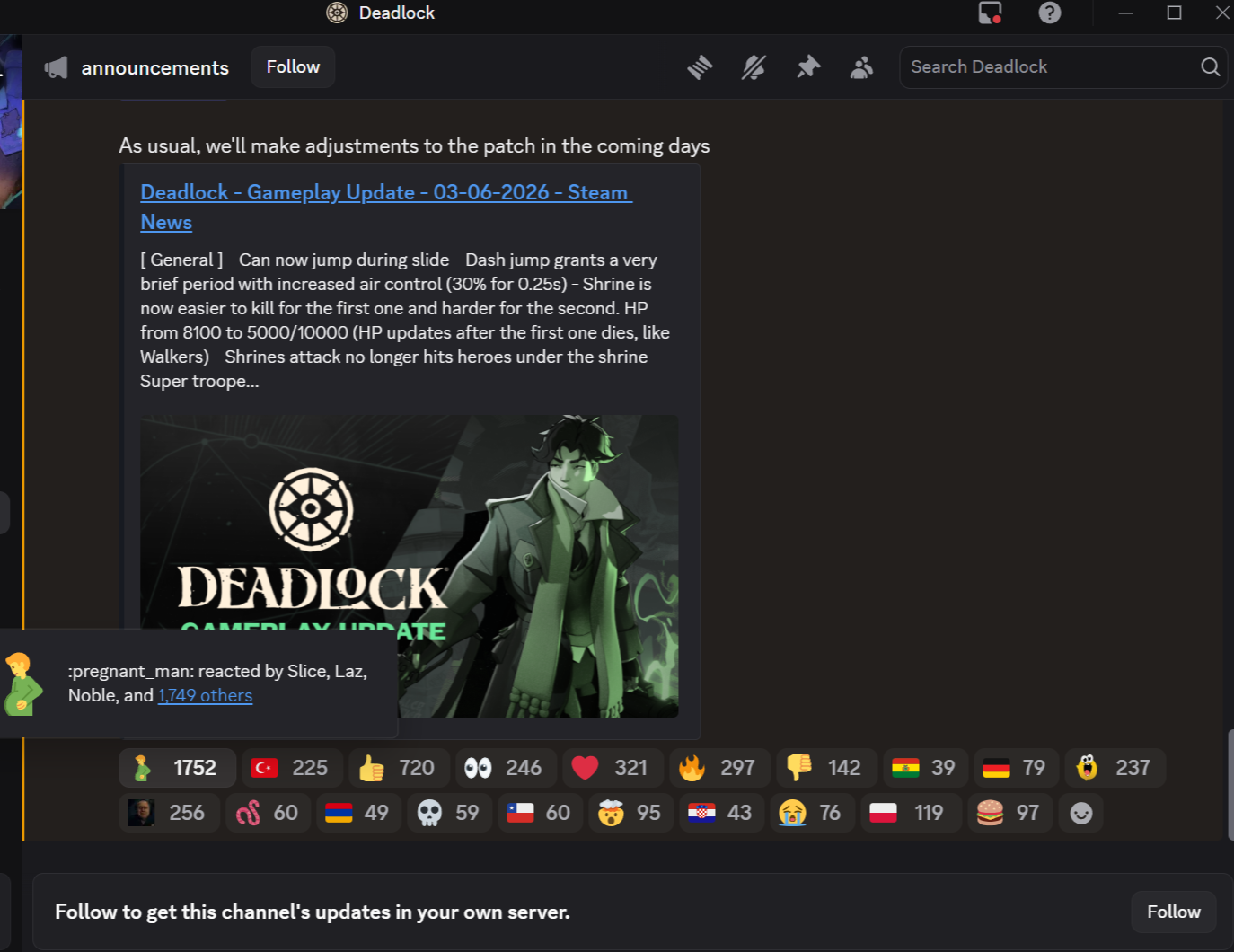Toggle the Germany flag reaction showing 79

(1014, 768)
